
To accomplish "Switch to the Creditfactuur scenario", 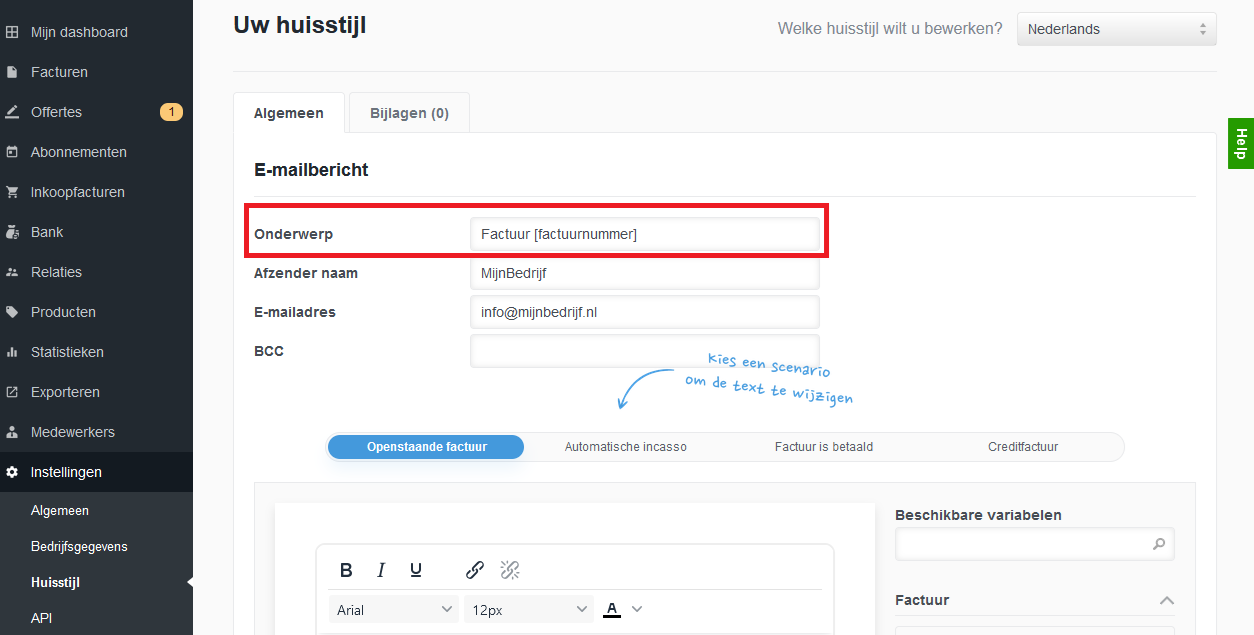I will [x=1022, y=447].
